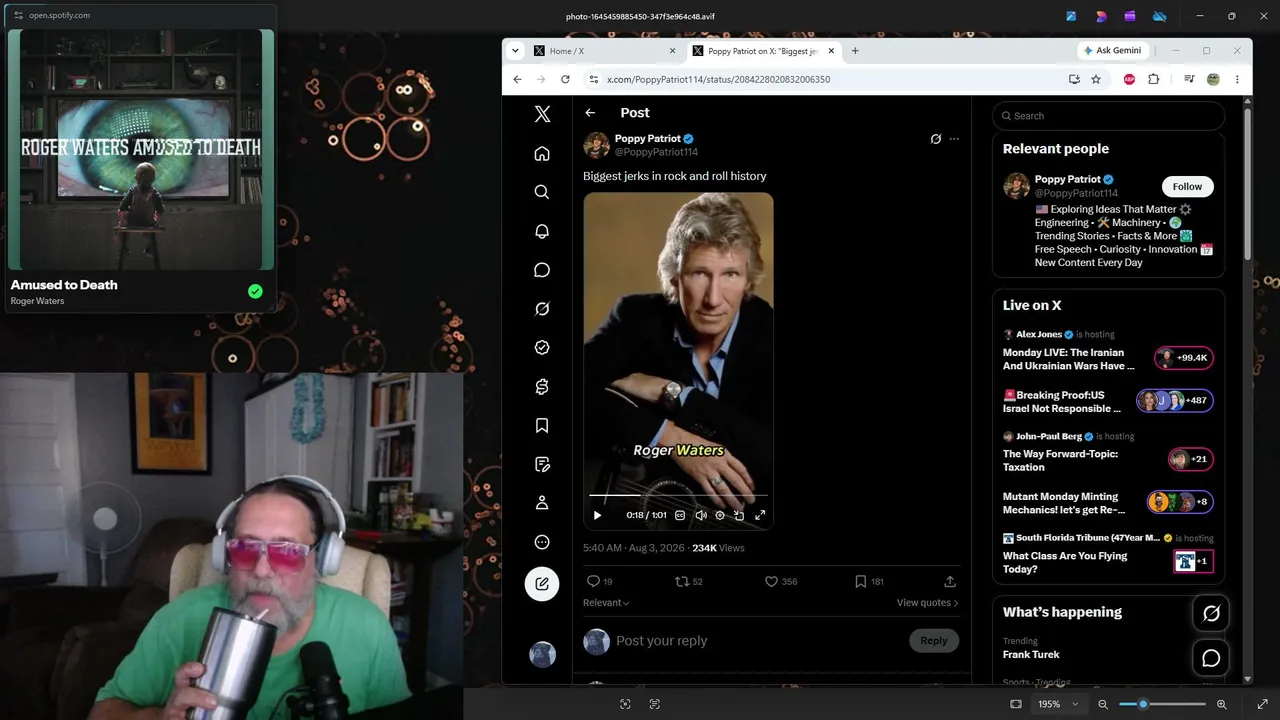Open the Relevant reply sort dropdown

point(606,603)
